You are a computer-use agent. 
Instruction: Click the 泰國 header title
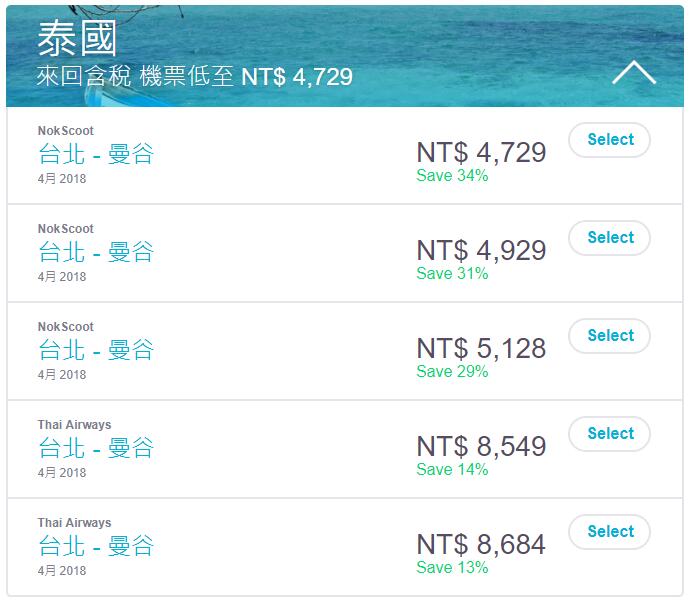coord(77,39)
